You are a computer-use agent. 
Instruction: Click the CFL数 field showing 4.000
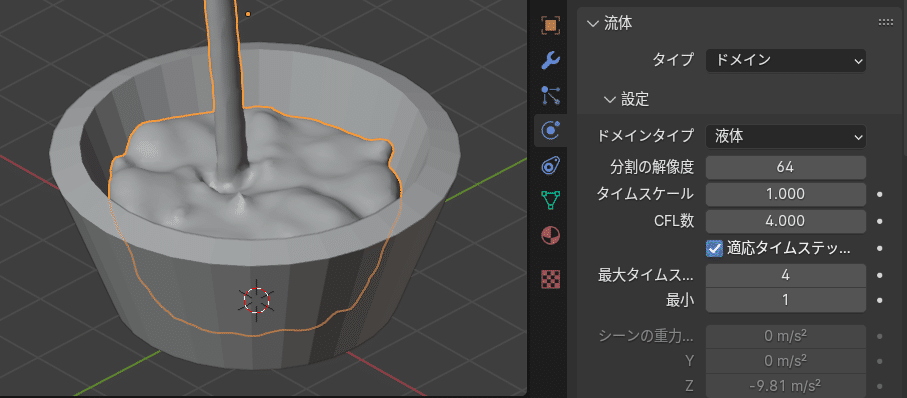(x=786, y=221)
